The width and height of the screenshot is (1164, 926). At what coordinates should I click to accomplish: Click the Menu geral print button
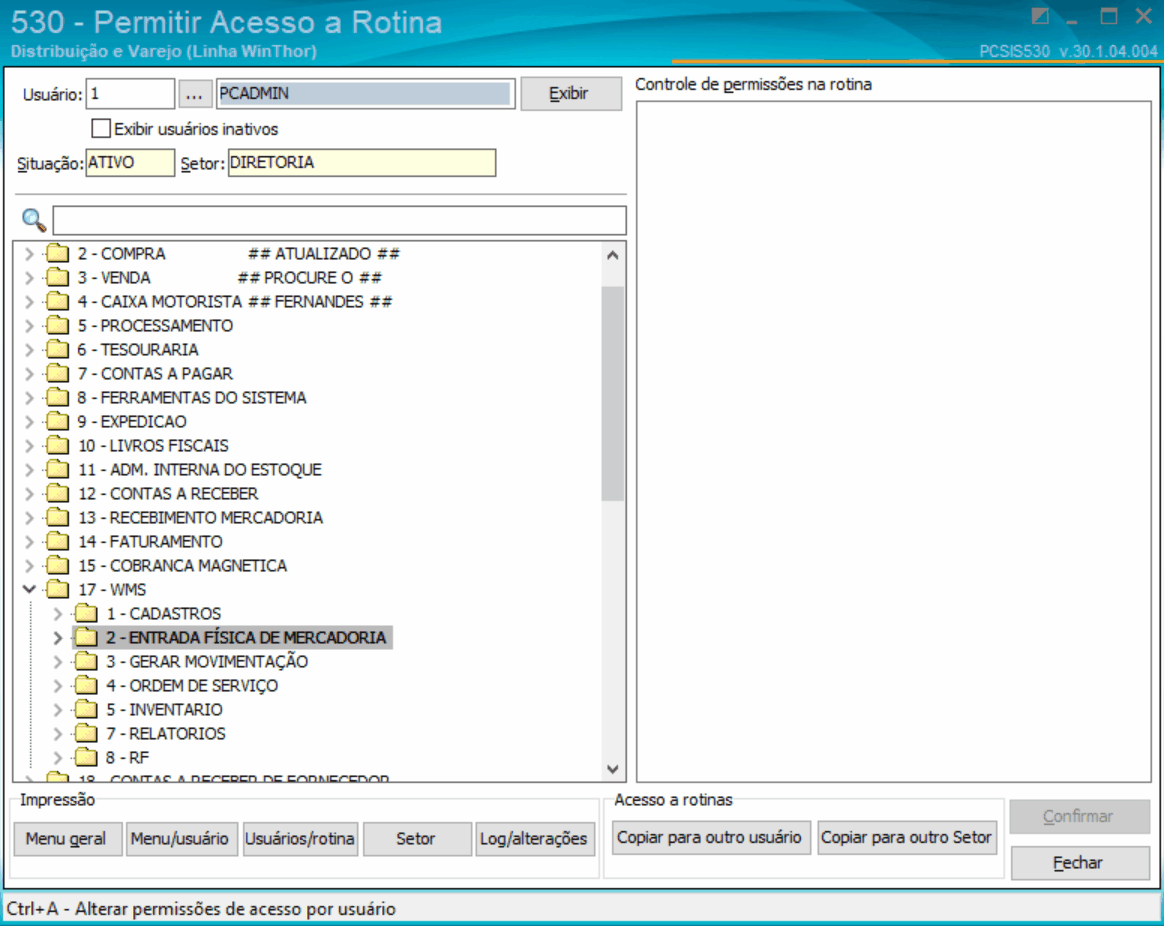[66, 839]
